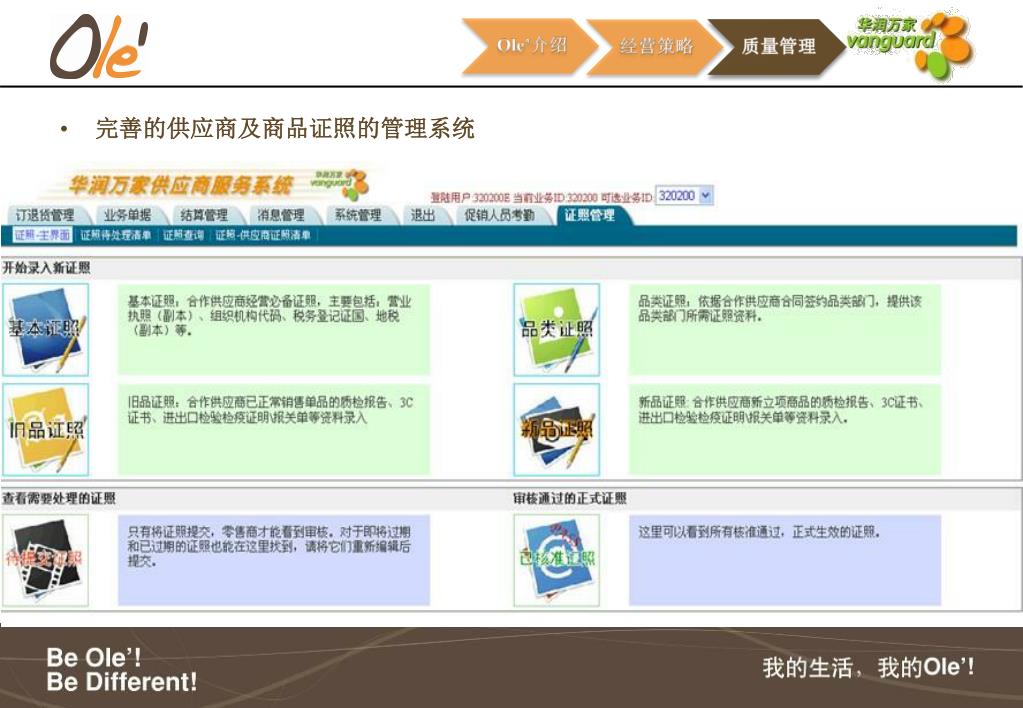Click the 查看需要处理的证照 section heading
Viewport: 1023px width, 708px height.
point(59,499)
